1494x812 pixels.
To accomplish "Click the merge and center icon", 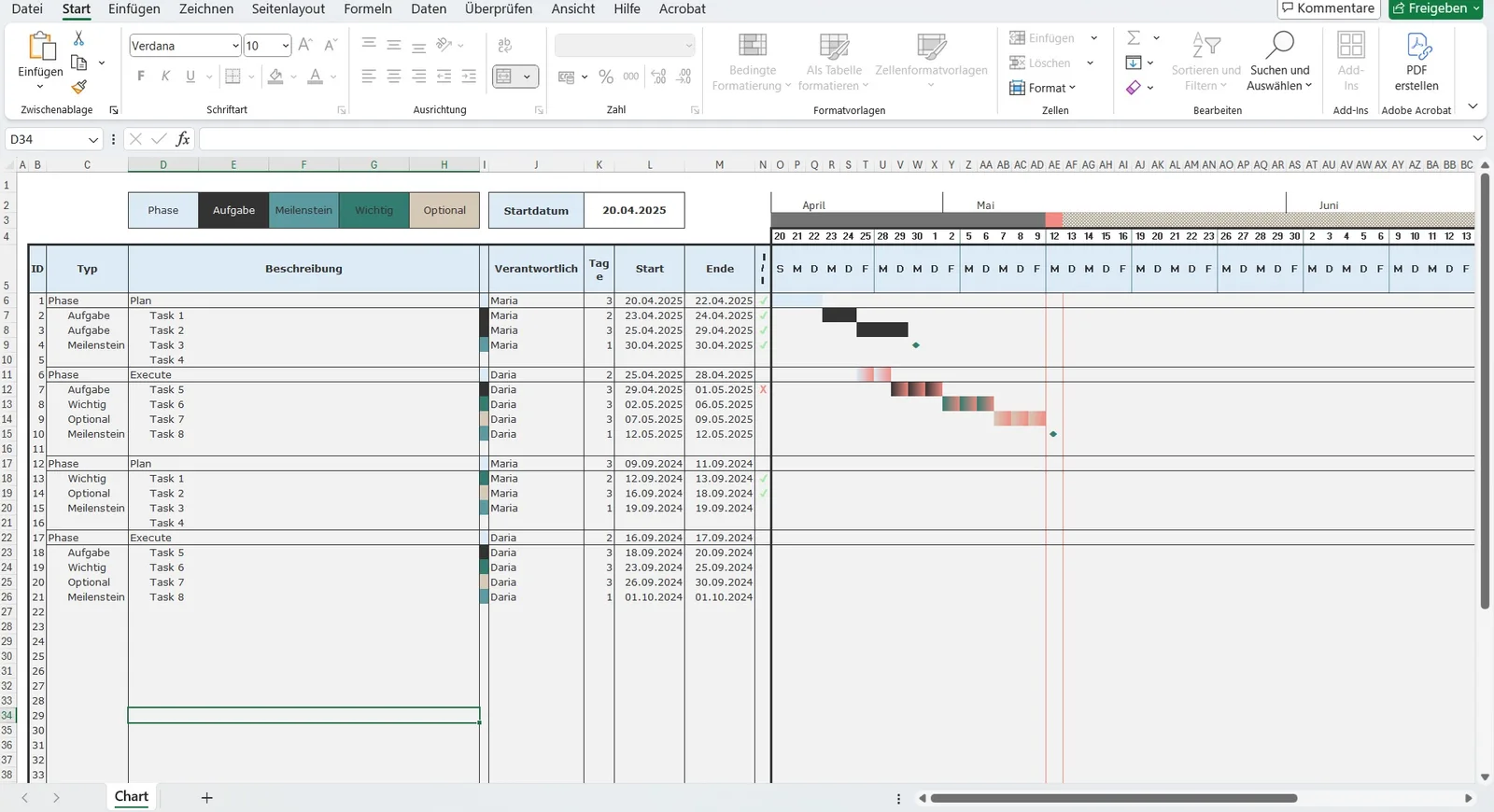I will pyautogui.click(x=504, y=77).
